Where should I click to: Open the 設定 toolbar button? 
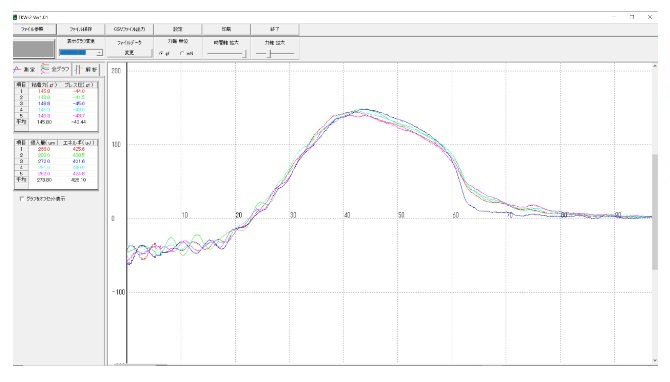tap(178, 29)
